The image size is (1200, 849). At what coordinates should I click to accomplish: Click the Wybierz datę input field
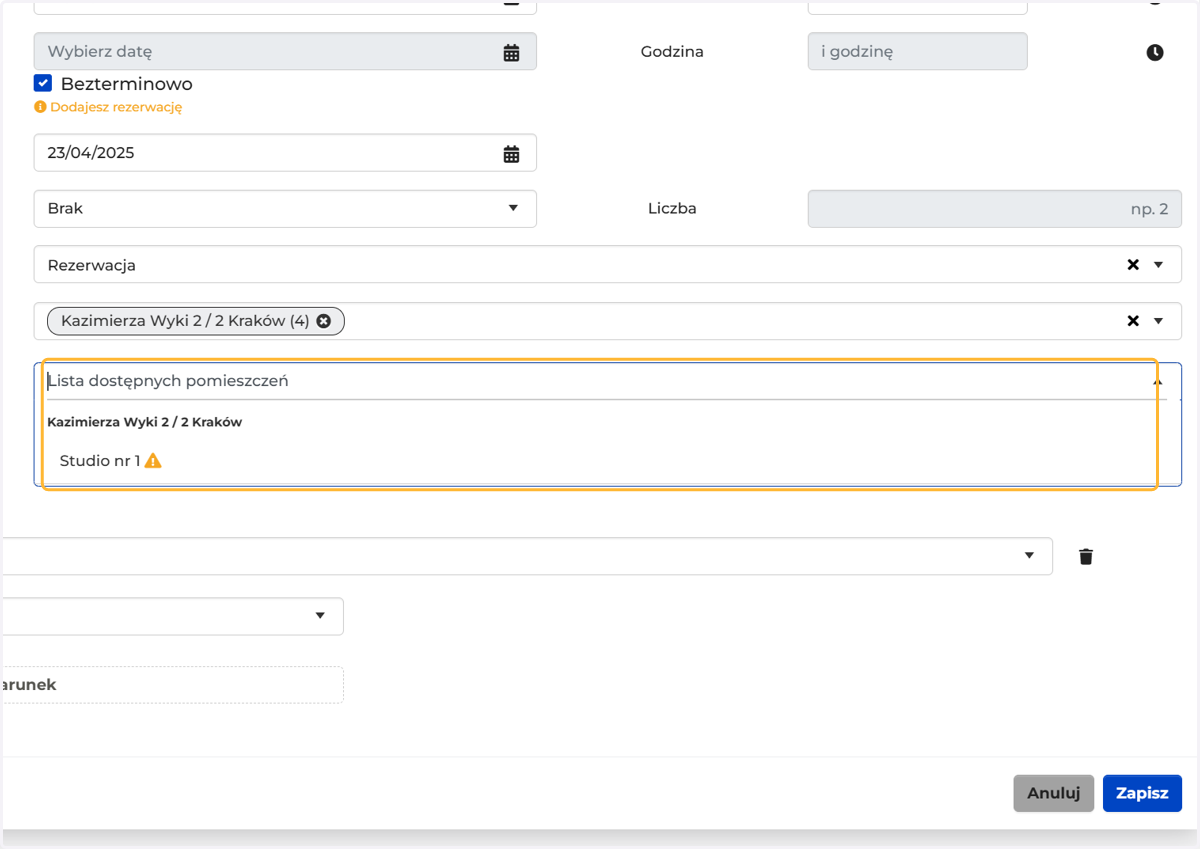click(x=285, y=52)
